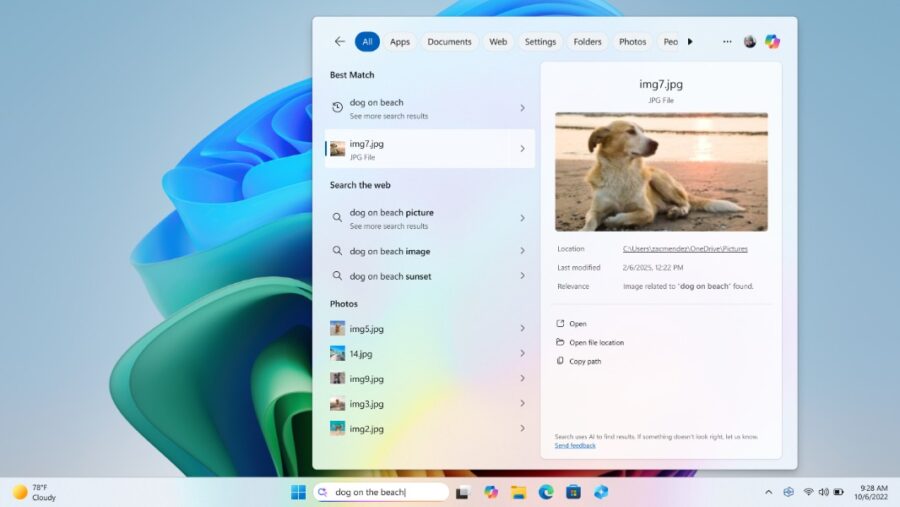
Task: Open the img5.jpg thumbnail
Action: (x=338, y=328)
